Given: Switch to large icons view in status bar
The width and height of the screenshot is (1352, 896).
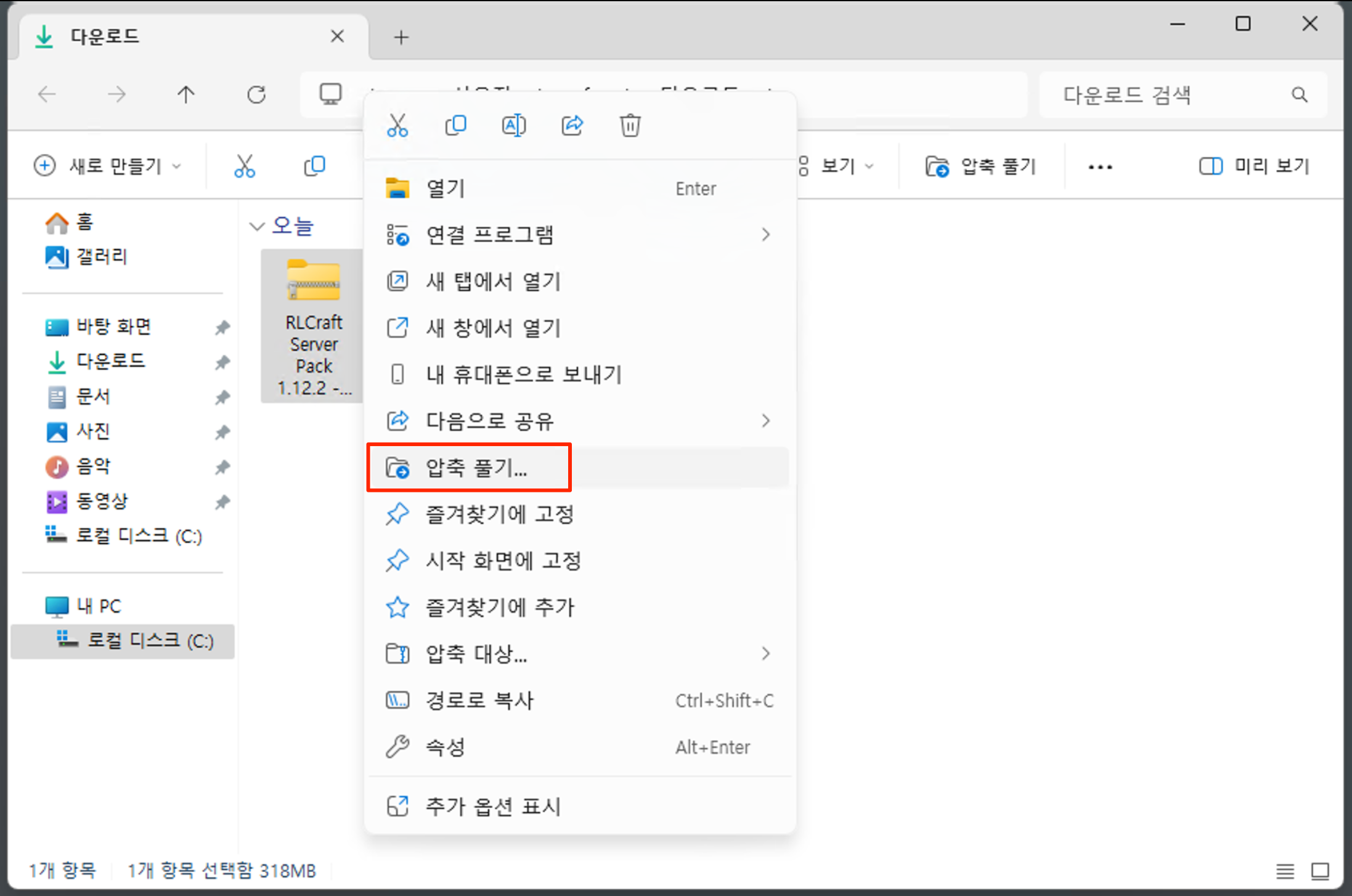Looking at the screenshot, I should coord(1320,871).
